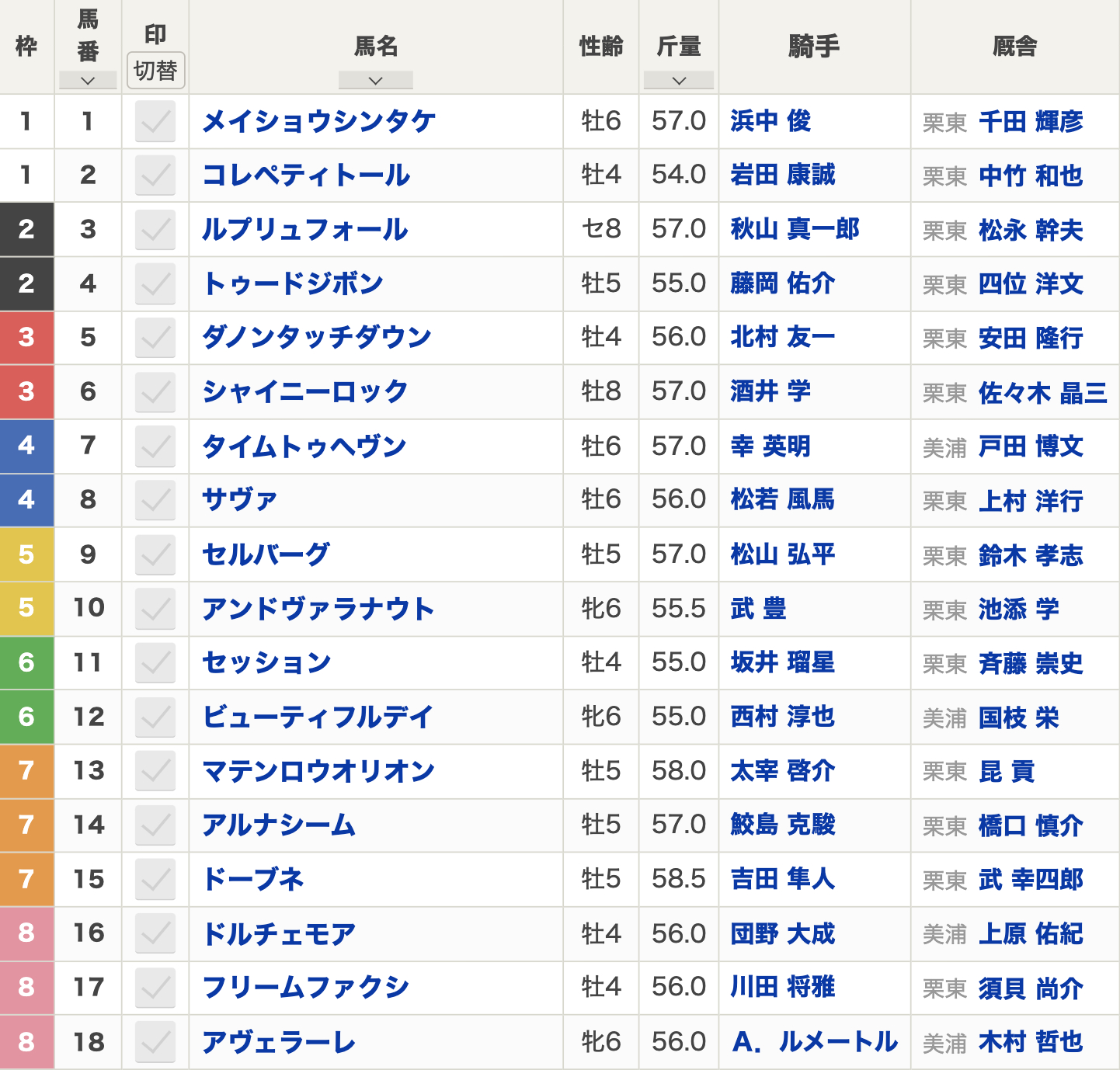The width and height of the screenshot is (1120, 1070).
Task: Toggle the mark checkbox for セルバーグ
Action: (x=155, y=554)
